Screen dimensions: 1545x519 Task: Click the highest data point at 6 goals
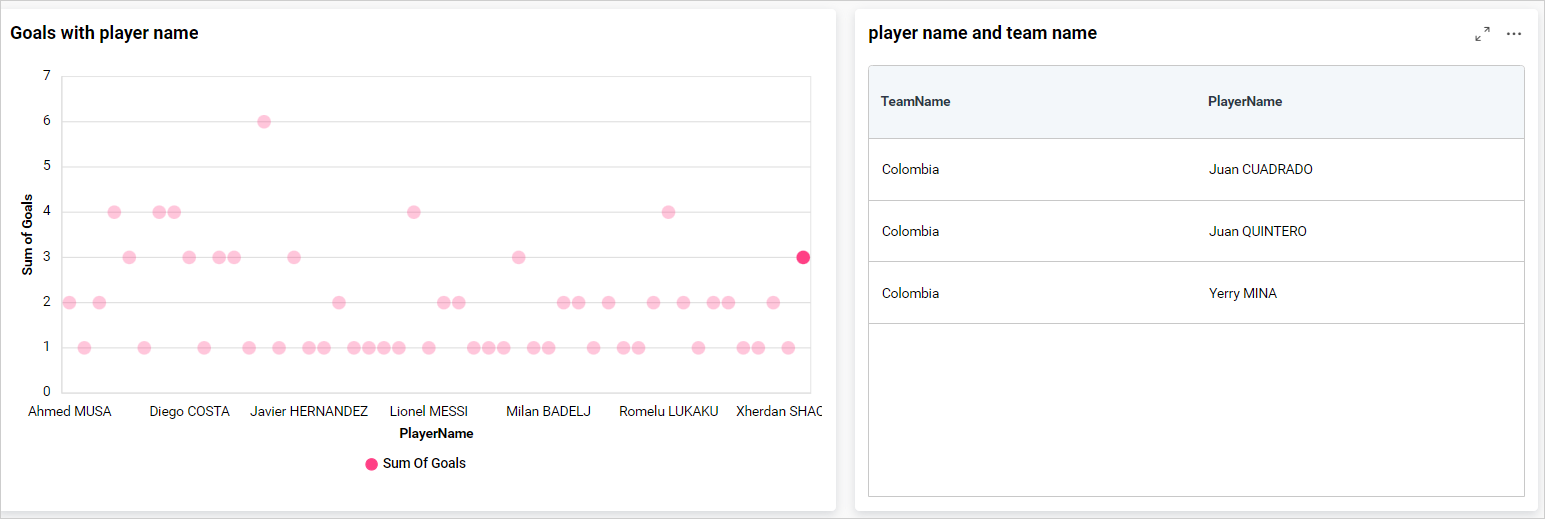tap(264, 122)
